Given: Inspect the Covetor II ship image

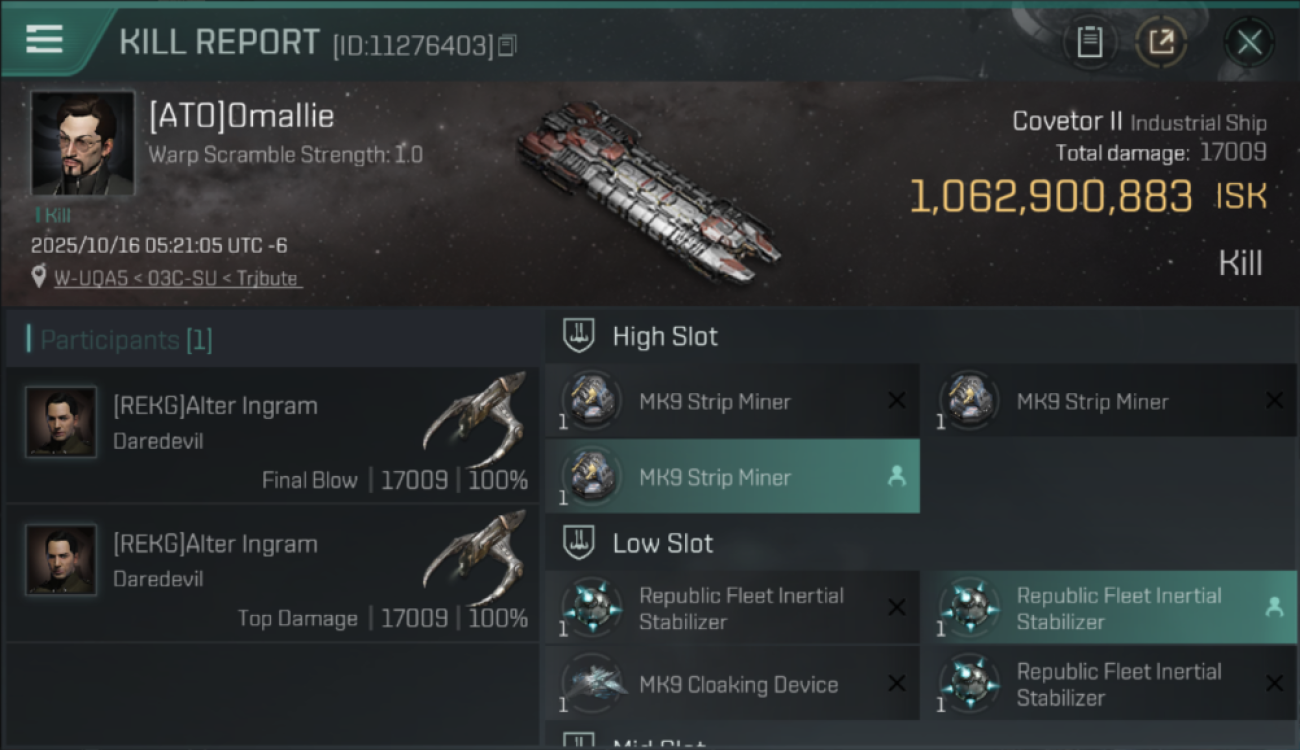Looking at the screenshot, I should point(648,190).
